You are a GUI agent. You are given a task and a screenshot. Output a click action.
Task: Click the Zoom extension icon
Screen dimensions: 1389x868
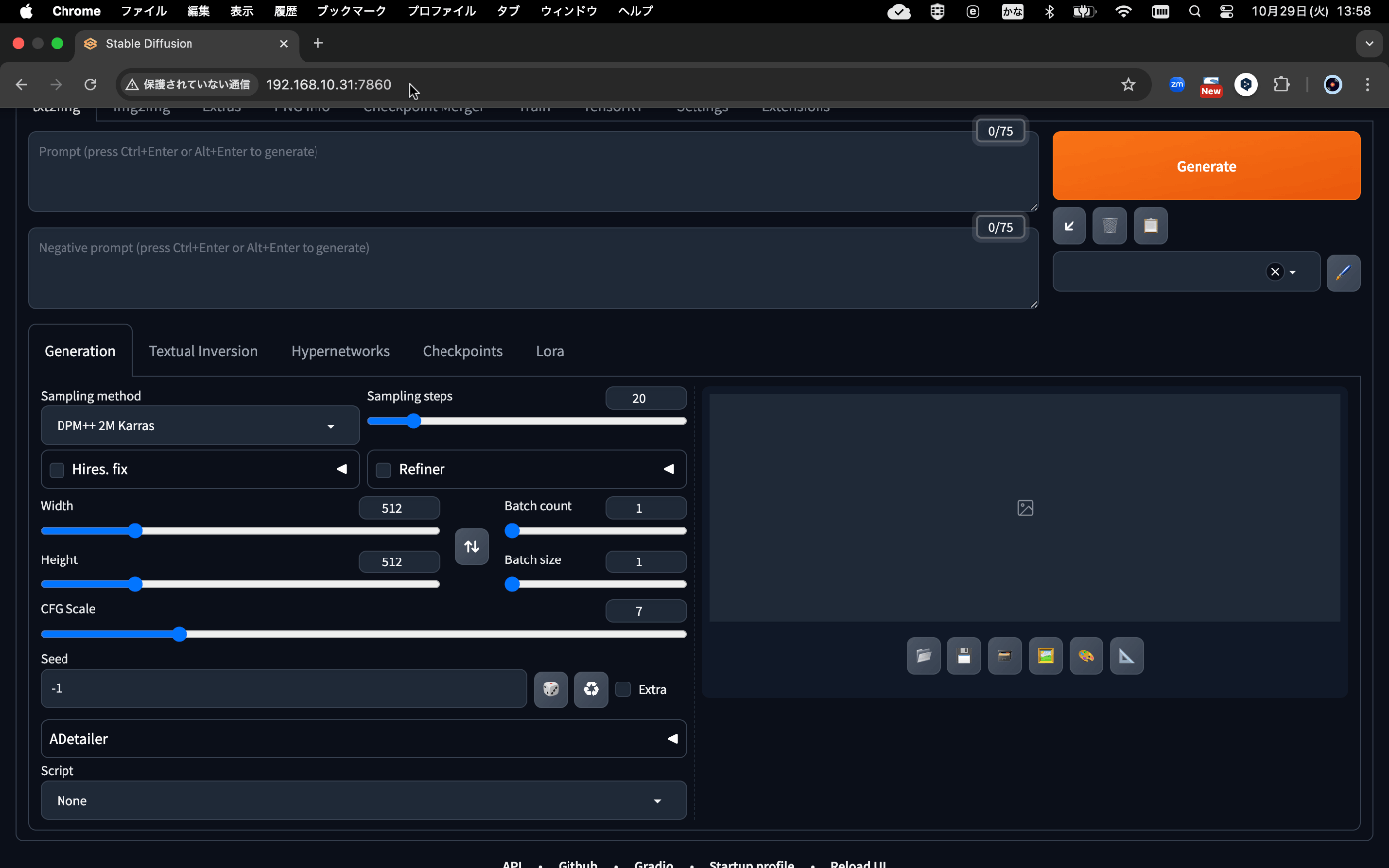(1177, 85)
